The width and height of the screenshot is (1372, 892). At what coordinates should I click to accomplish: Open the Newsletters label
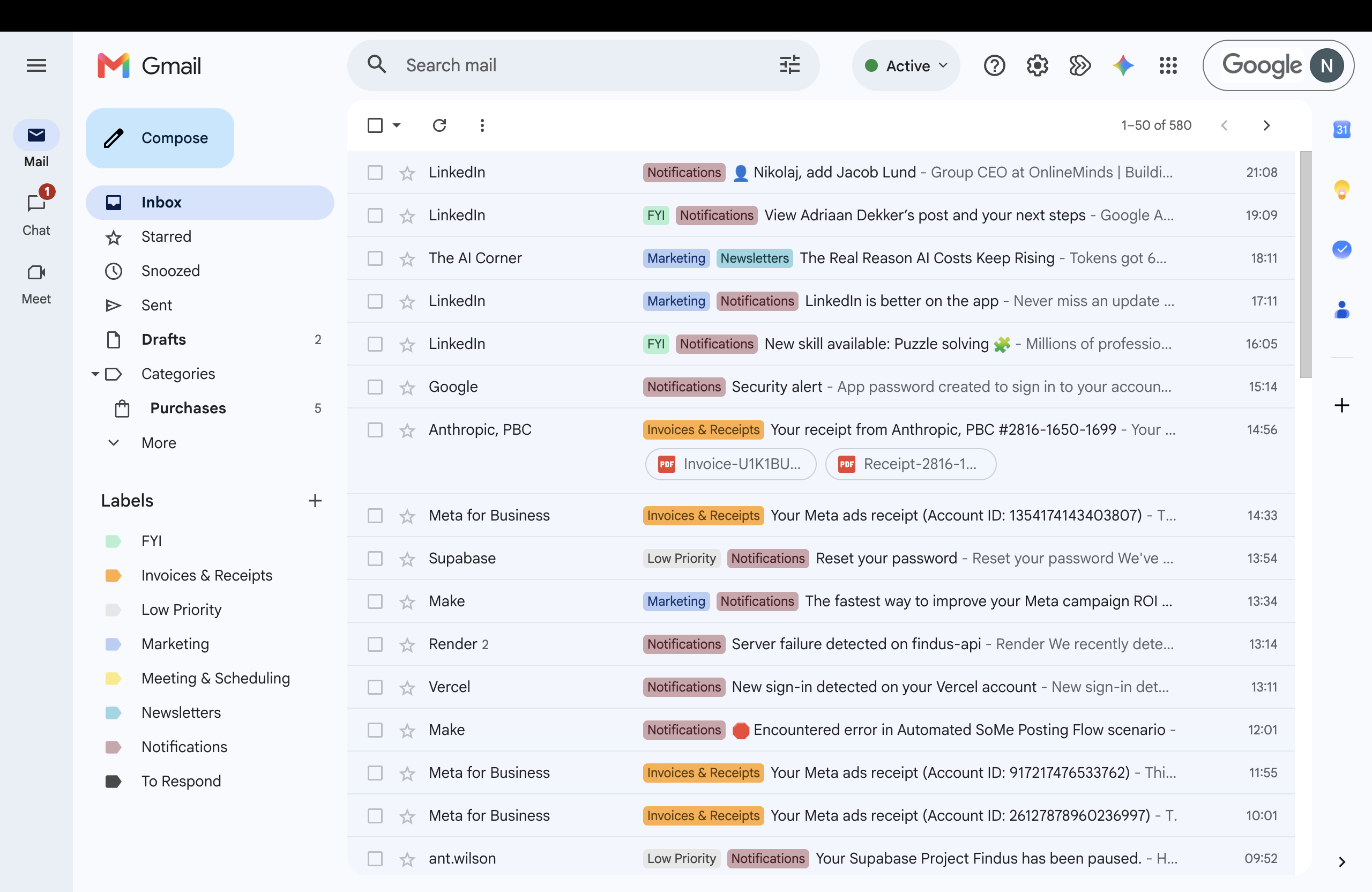click(181, 712)
